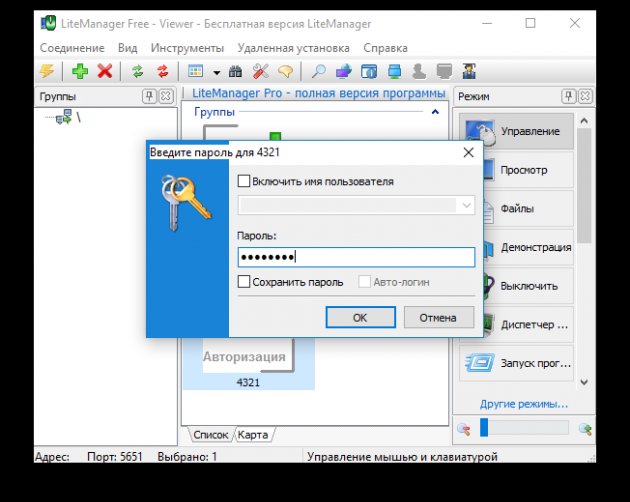
Task: Open the Удаленная установка menu
Action: pyautogui.click(x=293, y=48)
